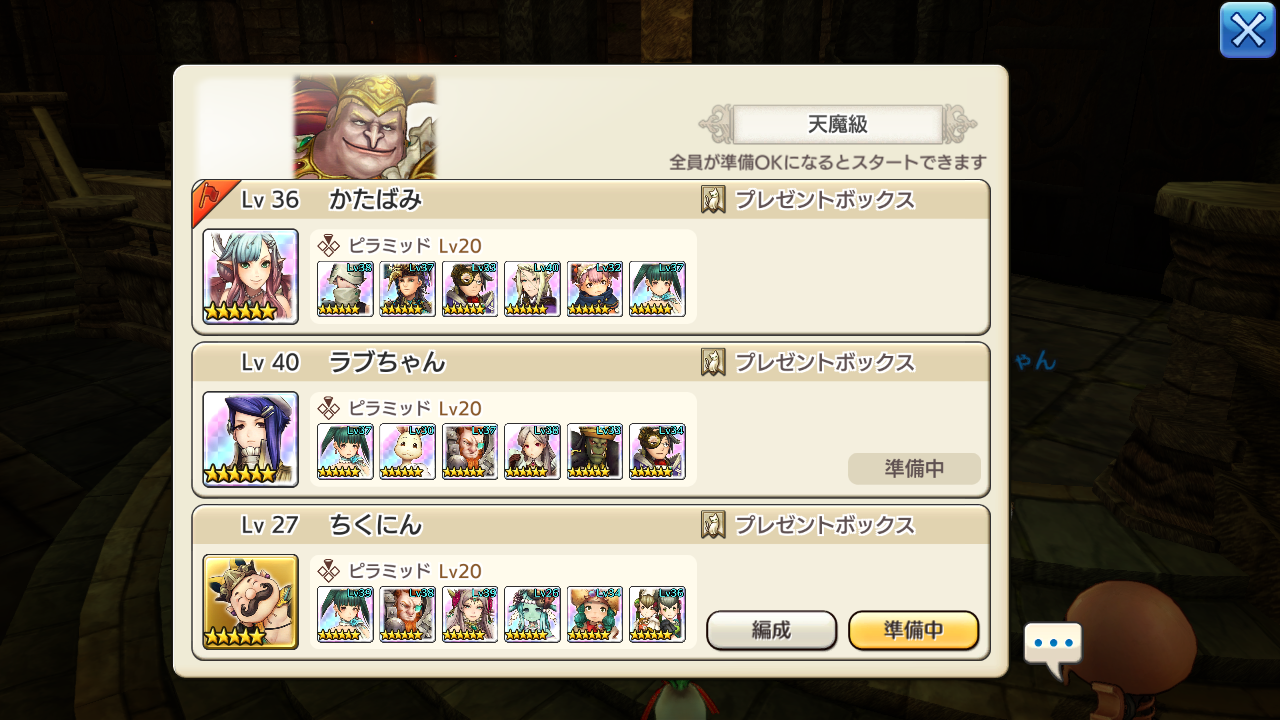
Task: Click the orange 準備中 ready button
Action: coord(913,630)
